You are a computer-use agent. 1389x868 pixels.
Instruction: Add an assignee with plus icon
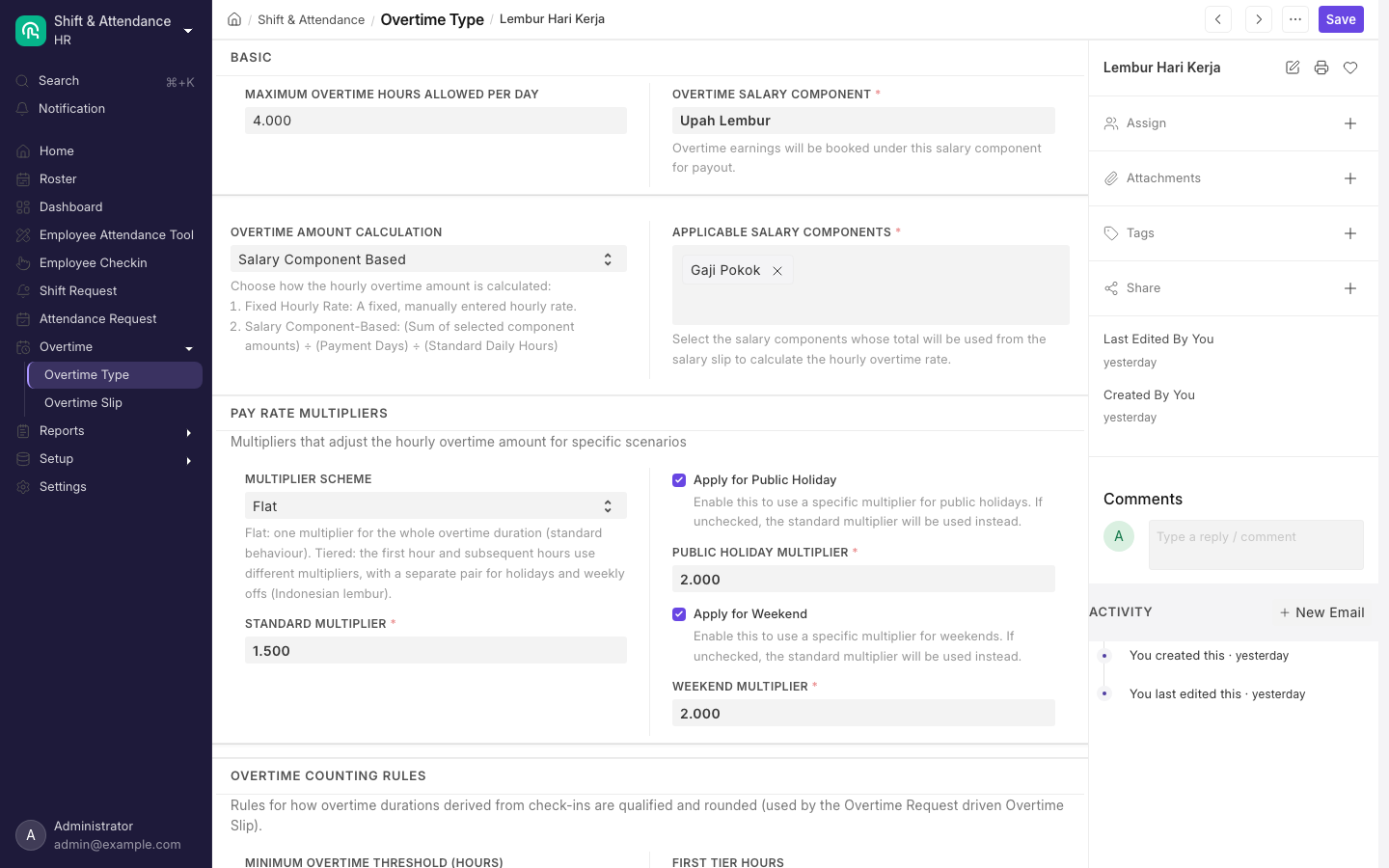click(x=1350, y=123)
